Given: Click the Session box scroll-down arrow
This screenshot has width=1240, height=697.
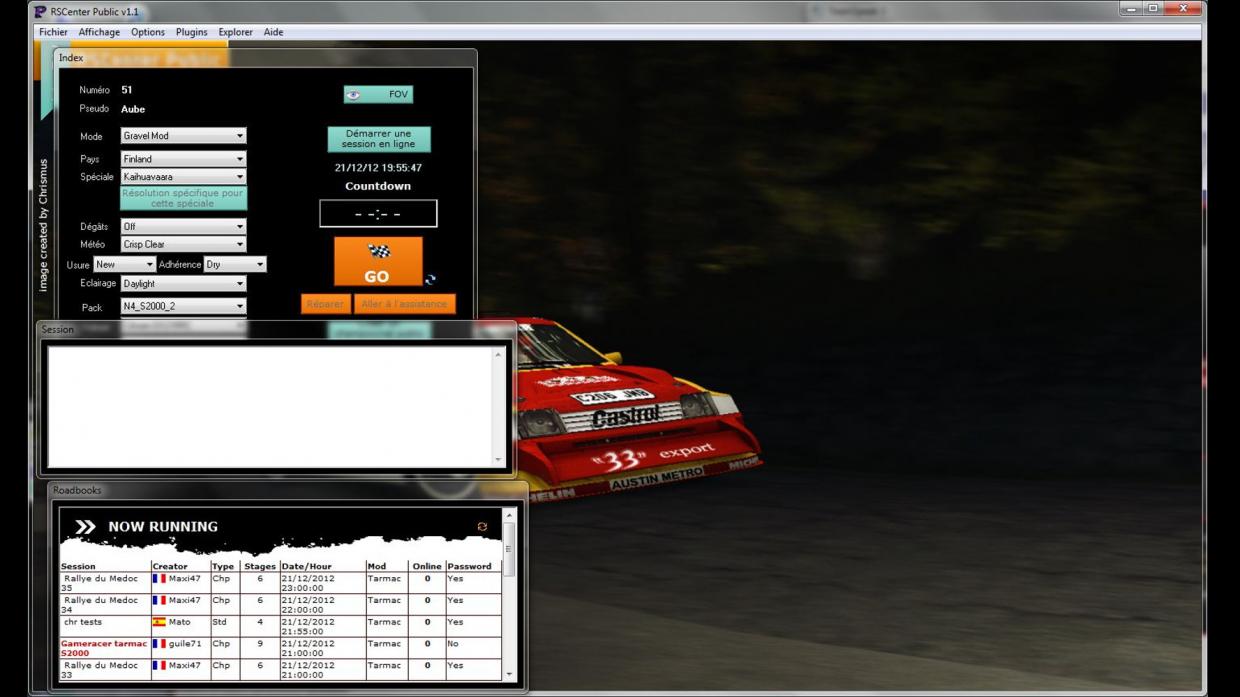Looking at the screenshot, I should click(499, 460).
